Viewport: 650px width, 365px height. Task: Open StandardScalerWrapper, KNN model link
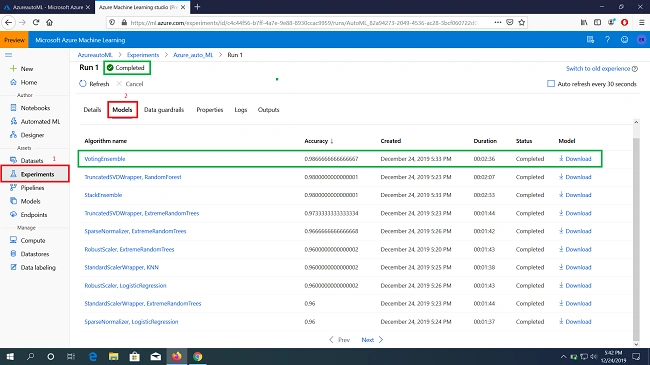[x=121, y=268]
